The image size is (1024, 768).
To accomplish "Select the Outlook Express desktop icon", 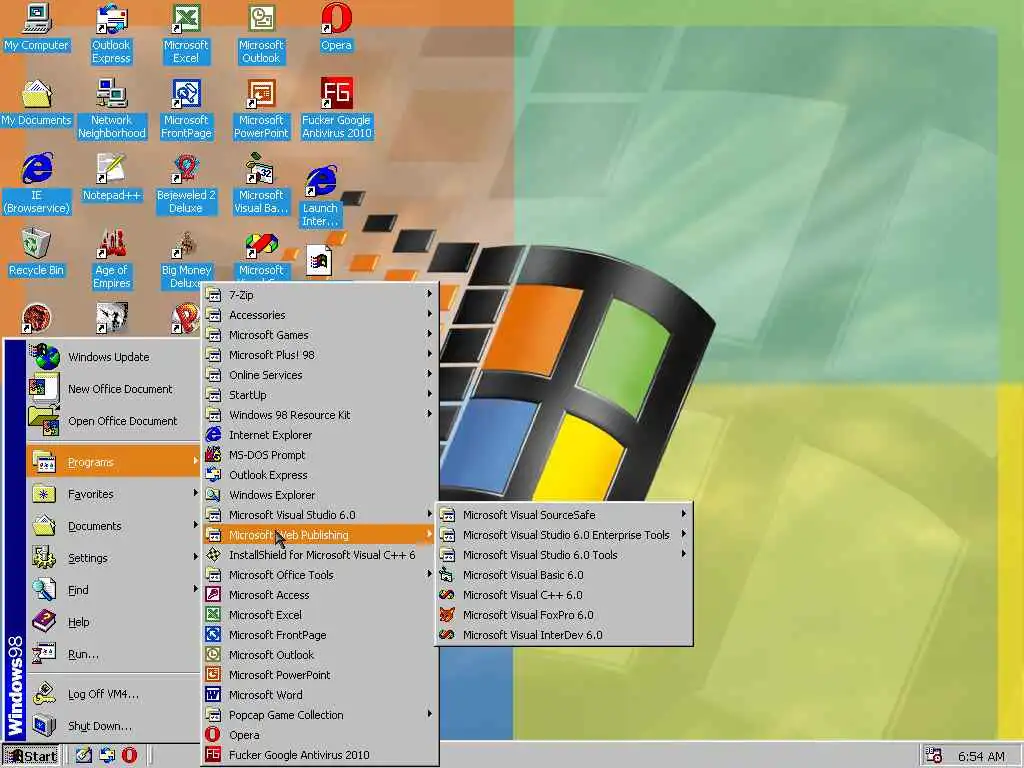I will click(111, 34).
